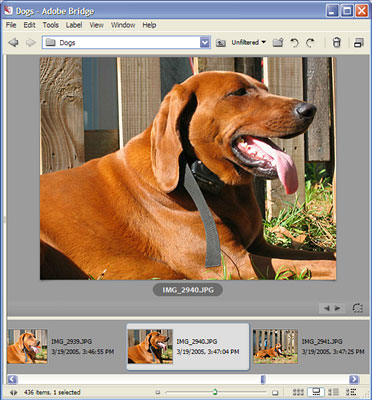Open the View menu

tap(97, 25)
